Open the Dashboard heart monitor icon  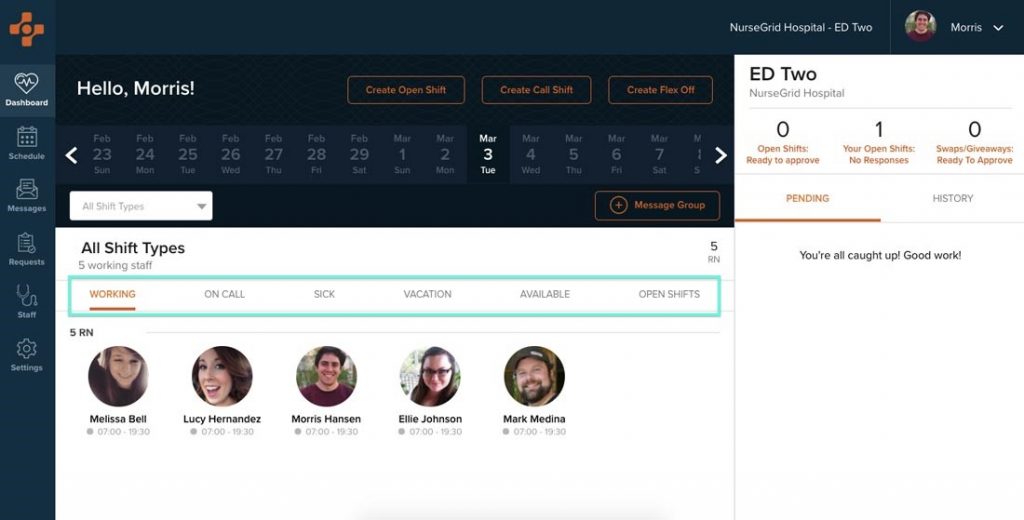[27, 83]
